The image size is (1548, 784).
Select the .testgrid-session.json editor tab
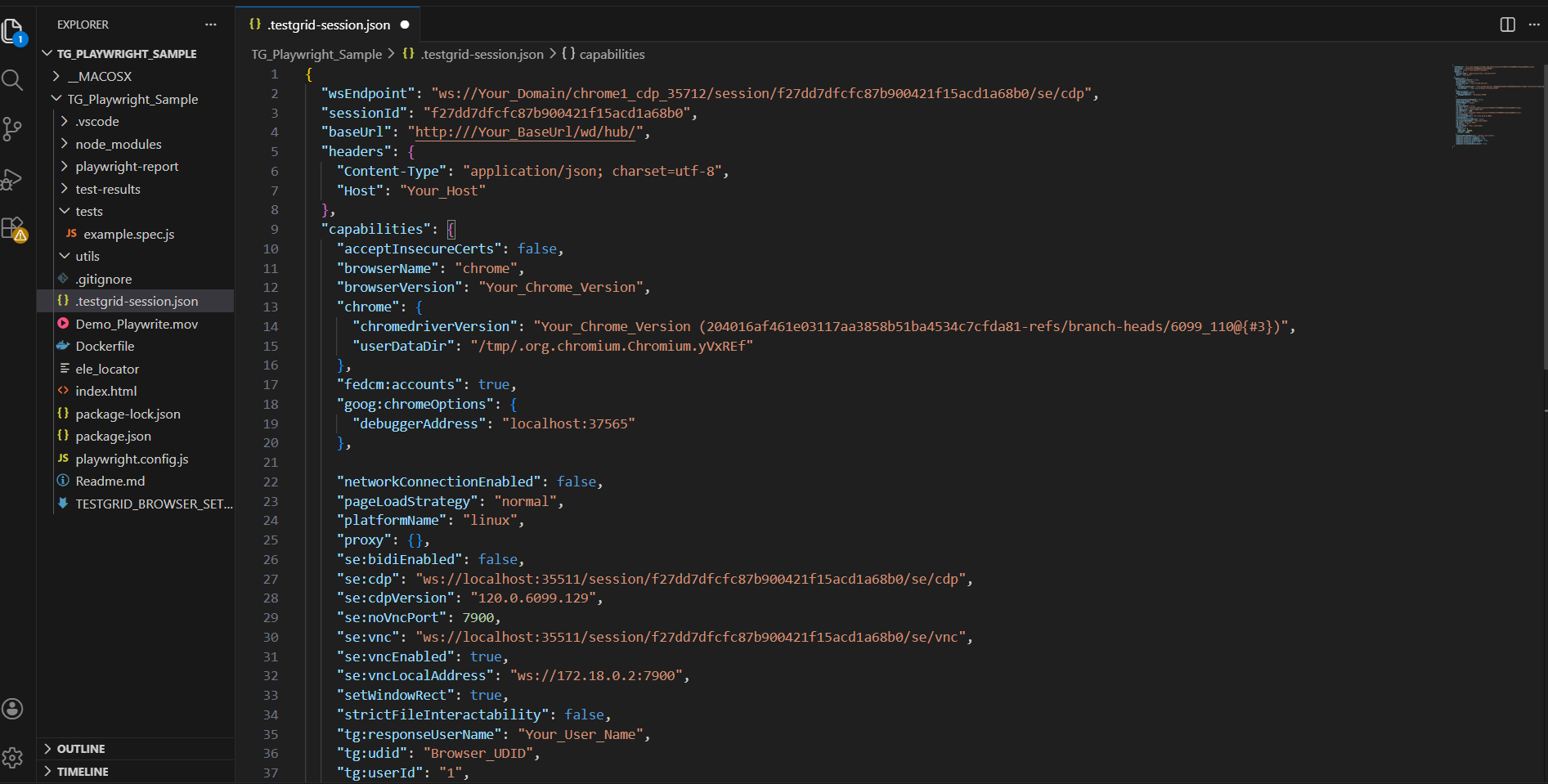(x=328, y=25)
